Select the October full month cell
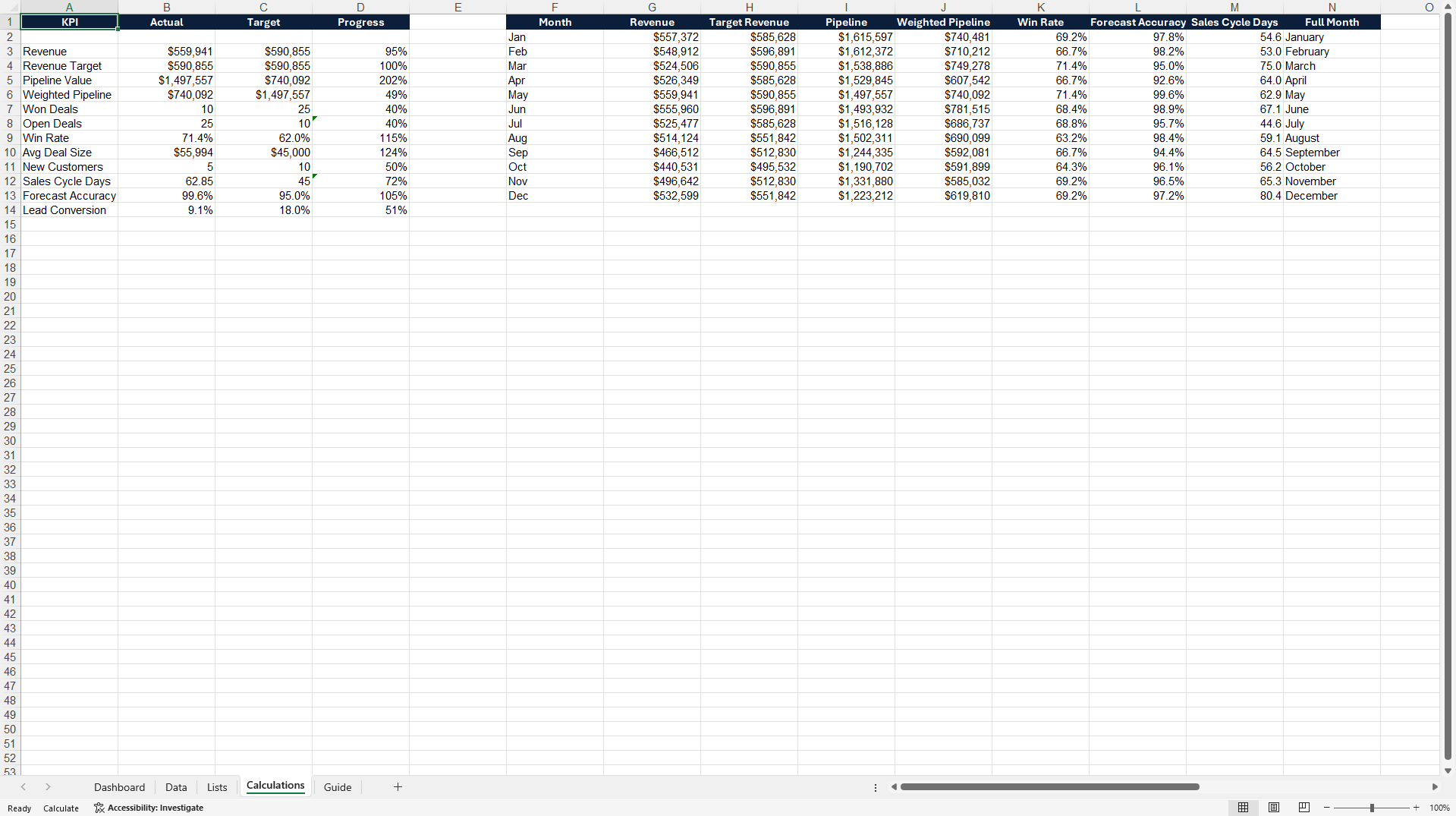1456x816 pixels. point(1332,167)
